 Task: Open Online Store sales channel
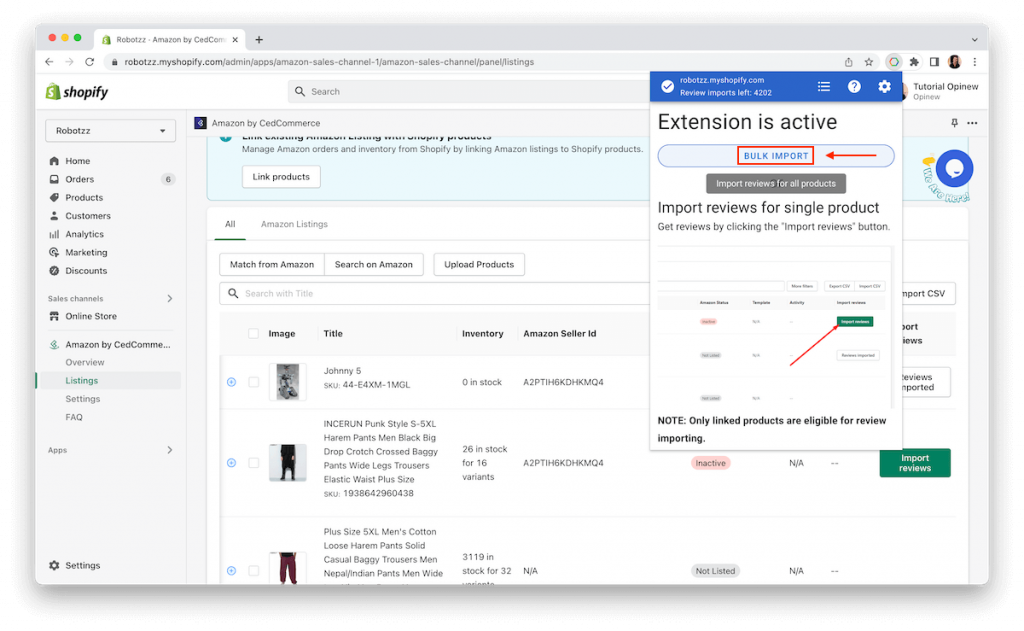click(91, 316)
